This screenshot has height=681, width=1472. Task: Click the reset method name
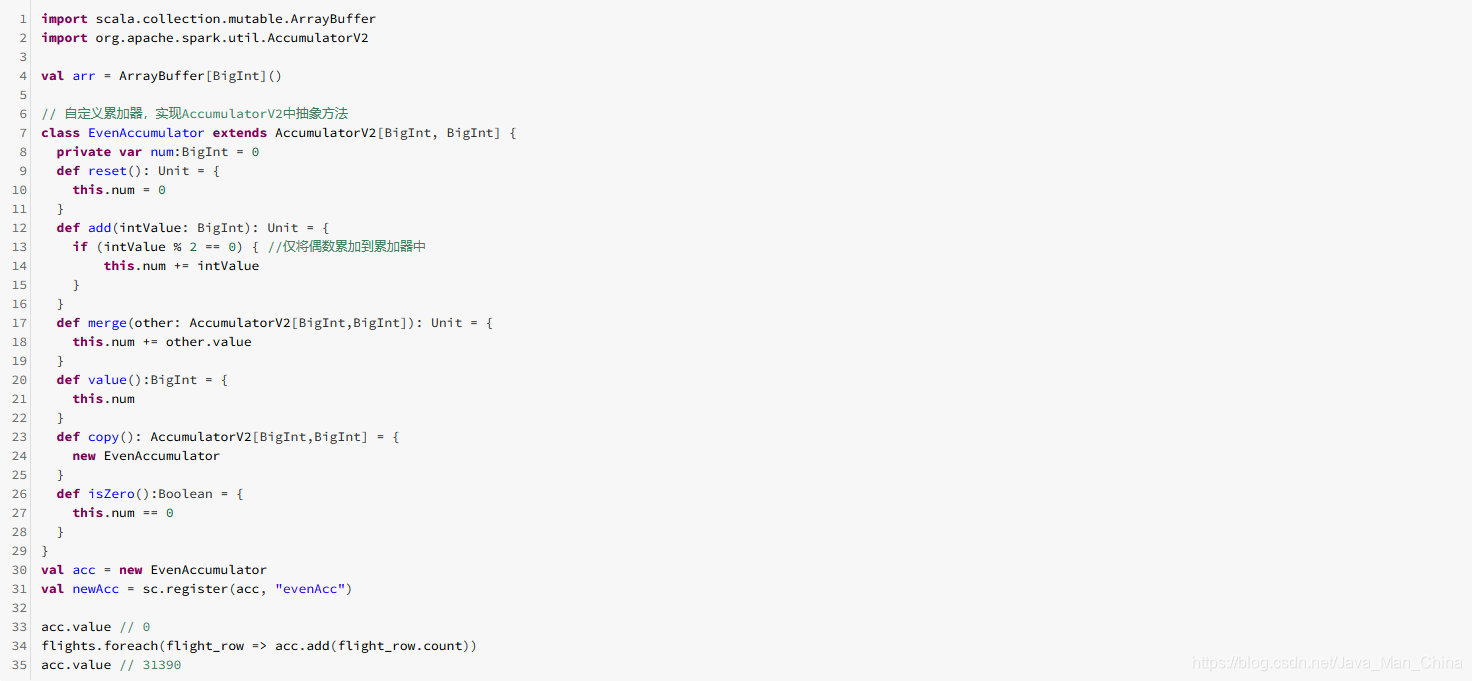pos(107,171)
